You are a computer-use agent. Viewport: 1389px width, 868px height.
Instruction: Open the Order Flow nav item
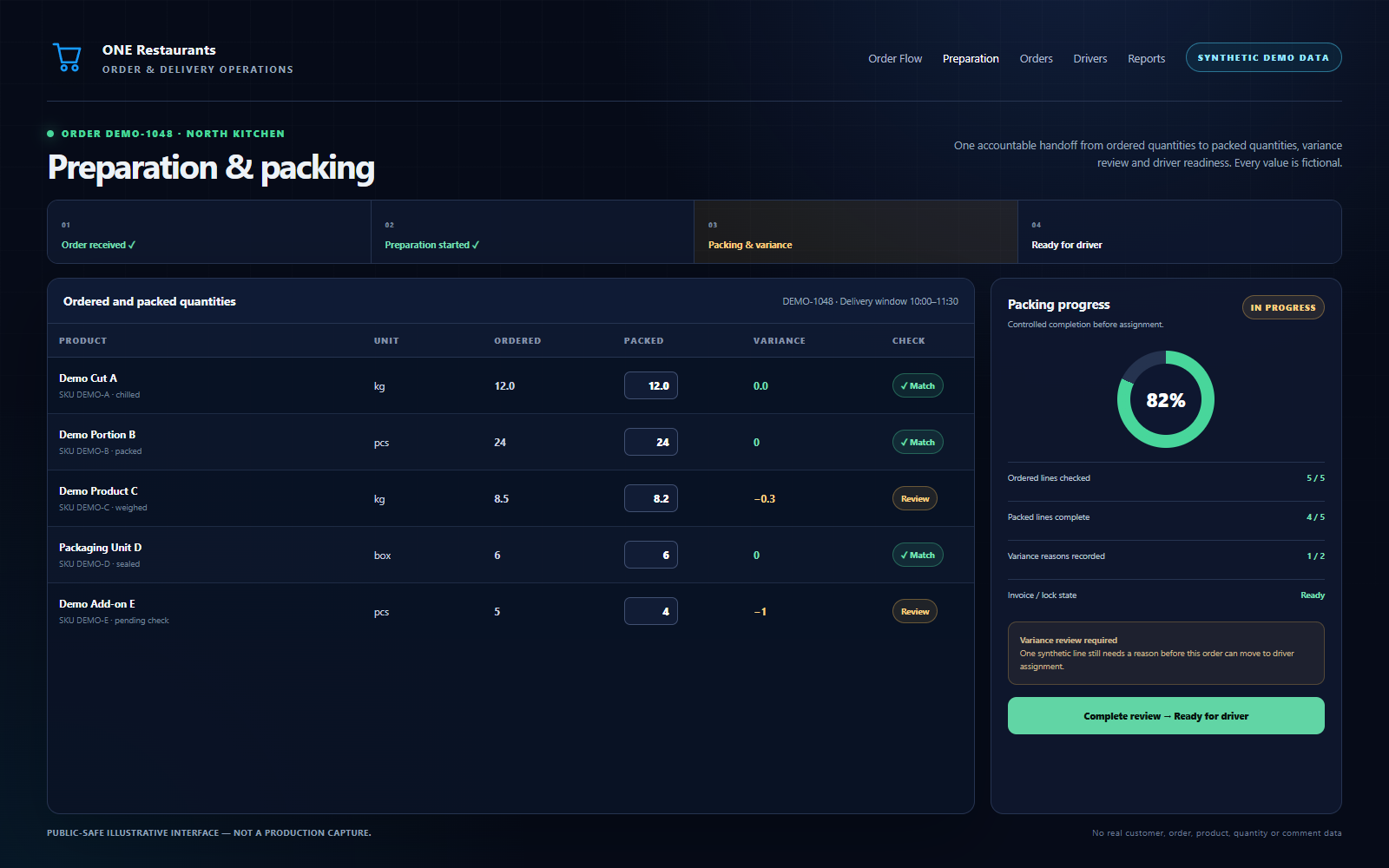895,59
